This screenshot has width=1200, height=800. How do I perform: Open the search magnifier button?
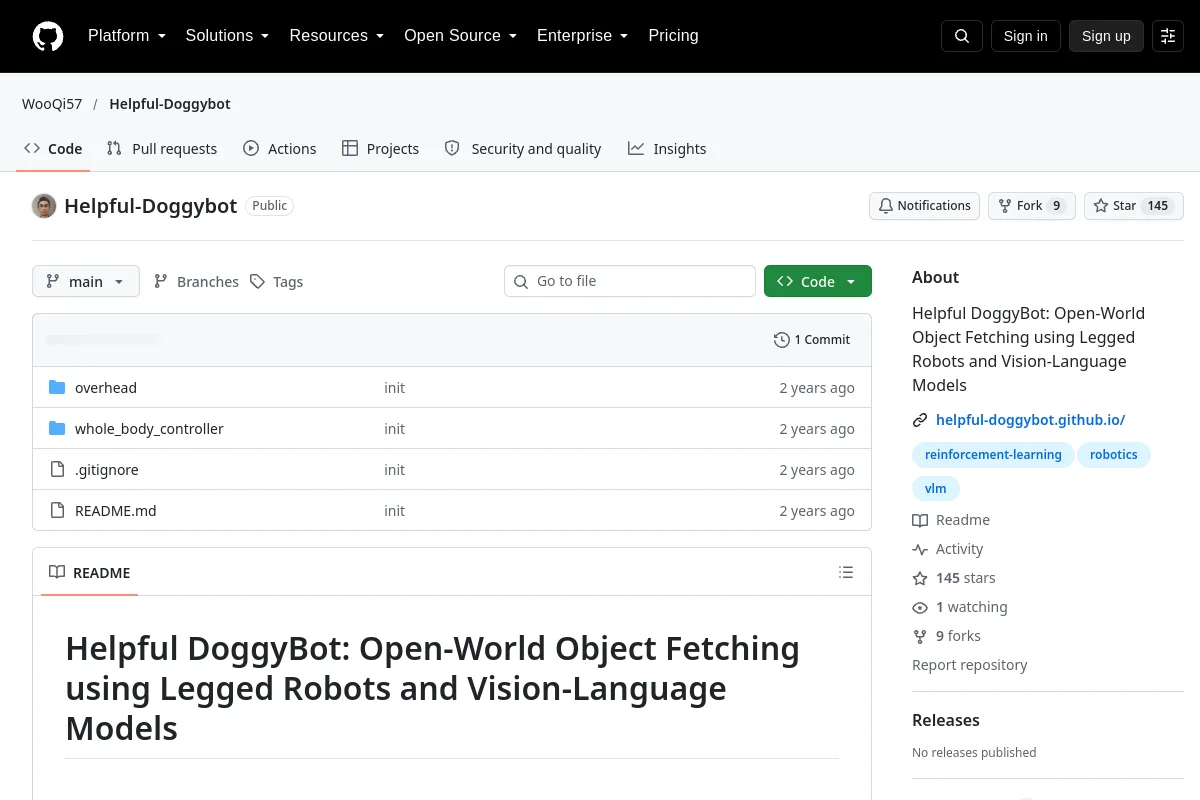(x=962, y=36)
